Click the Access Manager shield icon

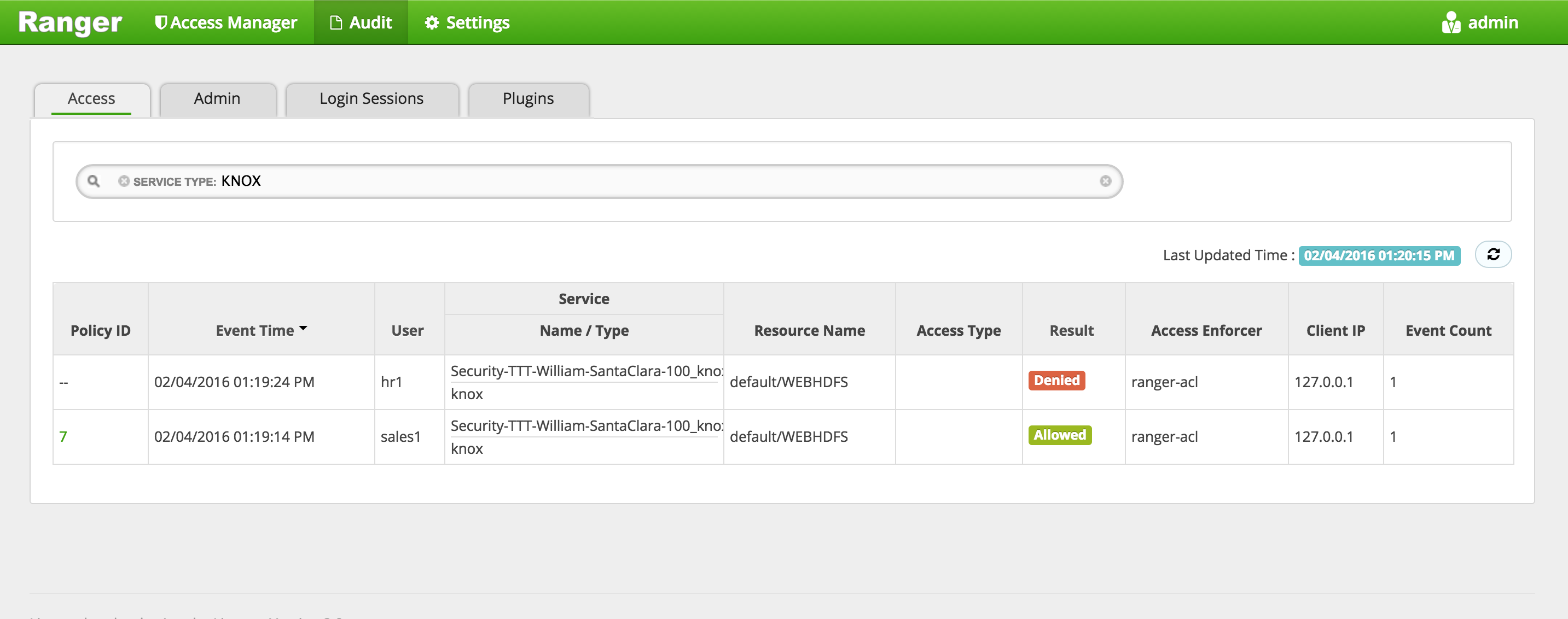click(161, 22)
